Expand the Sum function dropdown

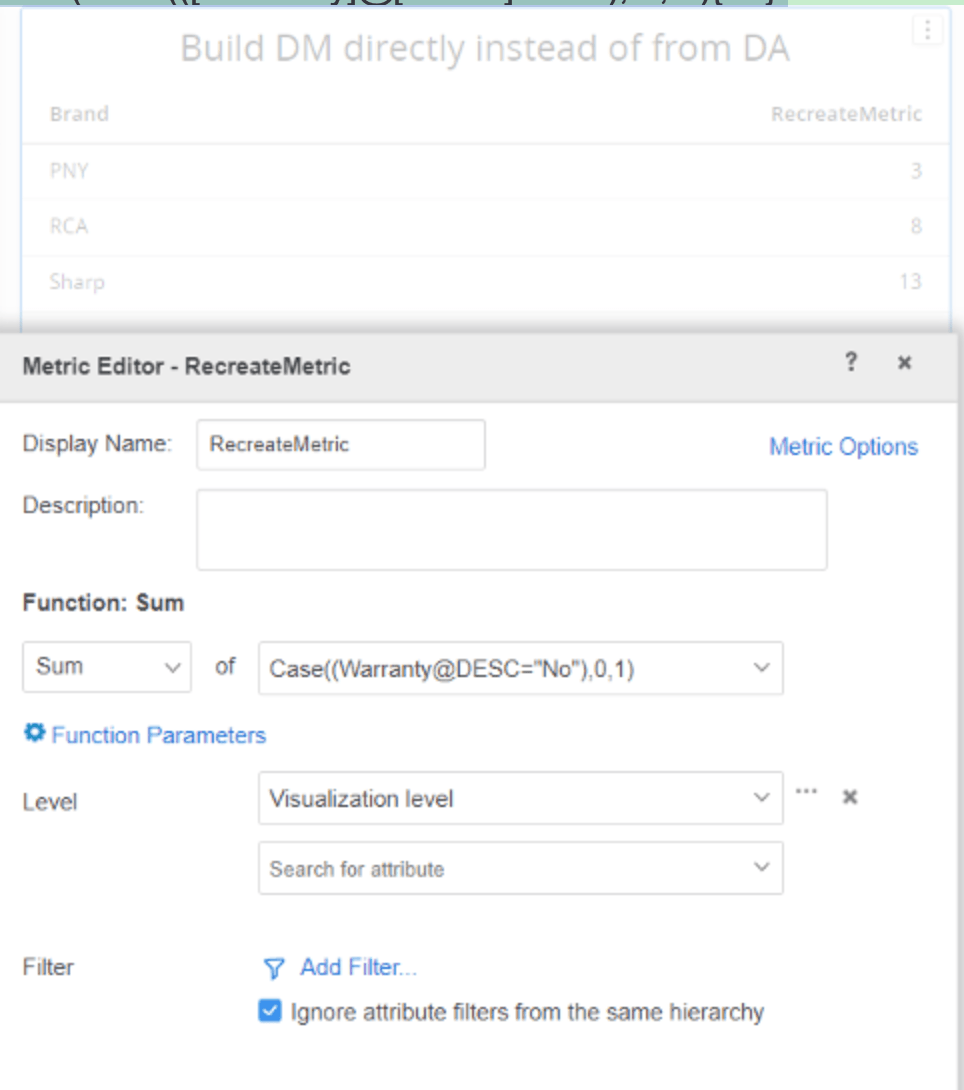(106, 667)
